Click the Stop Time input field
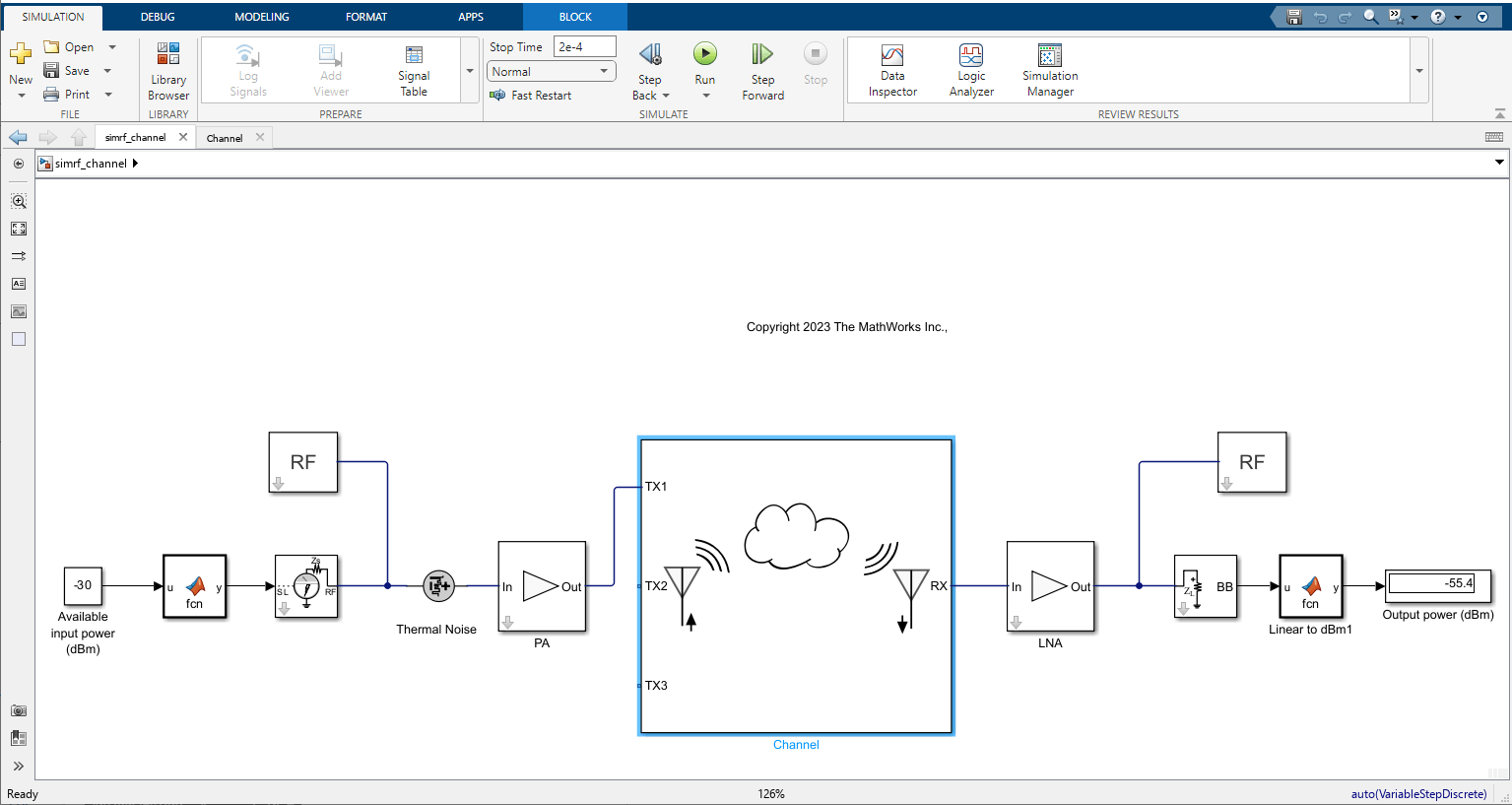Screen dimensions: 1512x805 pos(585,46)
